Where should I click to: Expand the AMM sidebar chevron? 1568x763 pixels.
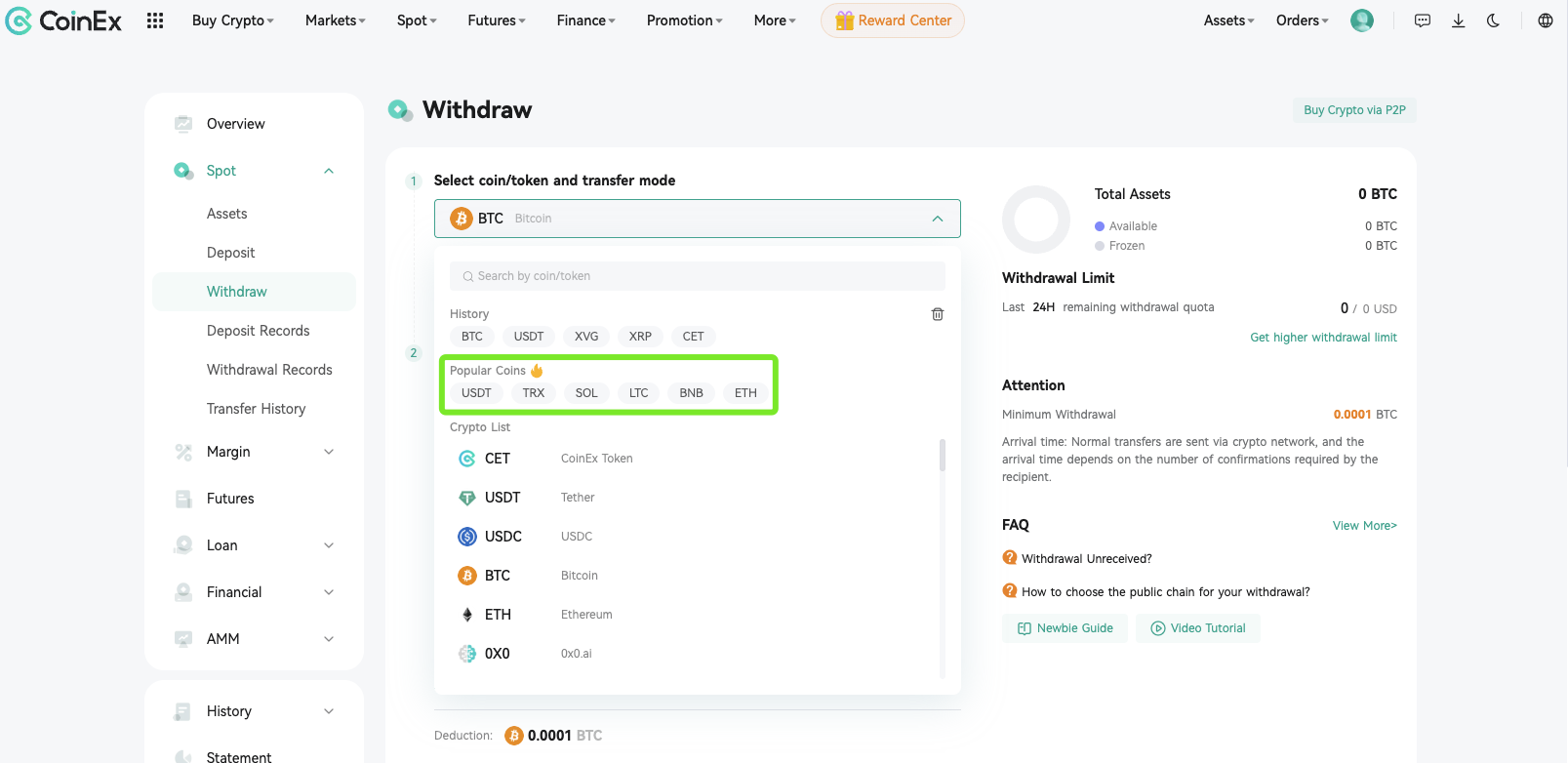pyautogui.click(x=329, y=639)
